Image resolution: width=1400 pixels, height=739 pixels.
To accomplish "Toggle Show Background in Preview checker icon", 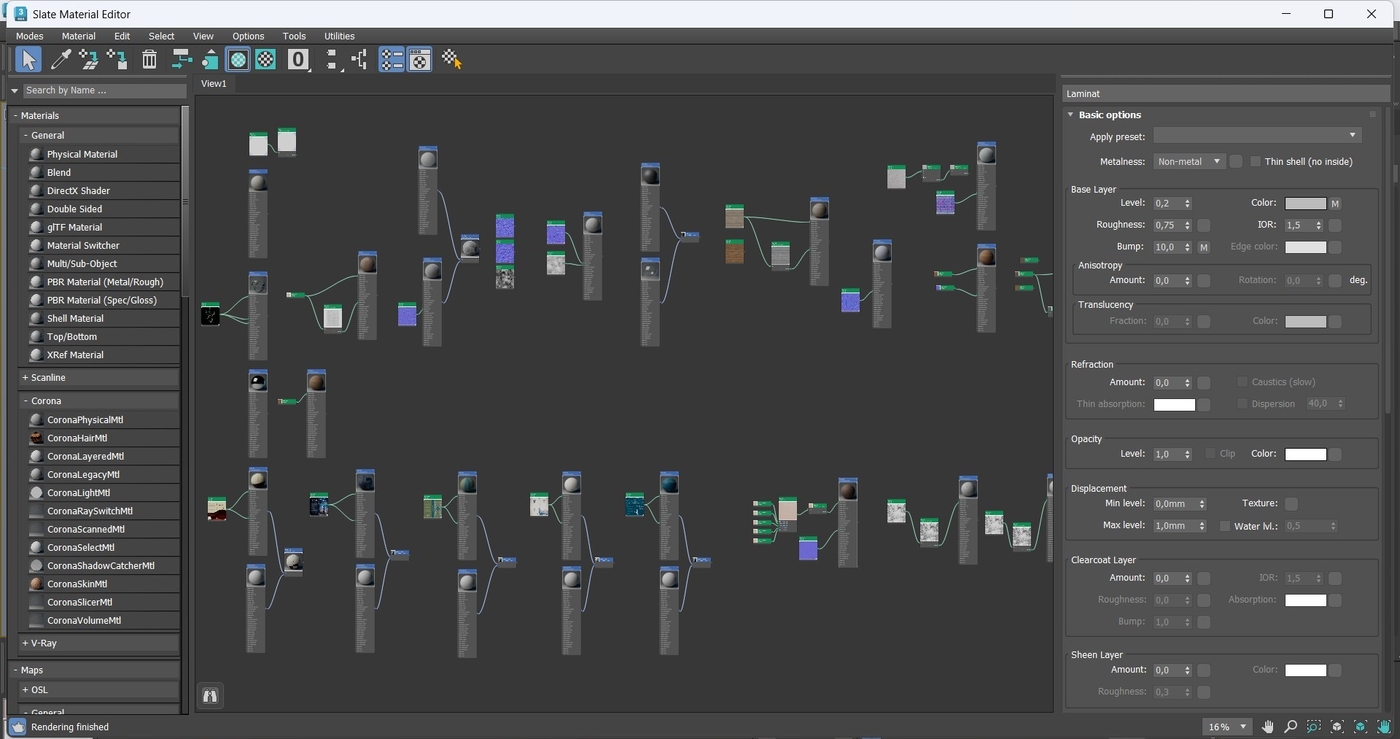I will [x=265, y=60].
